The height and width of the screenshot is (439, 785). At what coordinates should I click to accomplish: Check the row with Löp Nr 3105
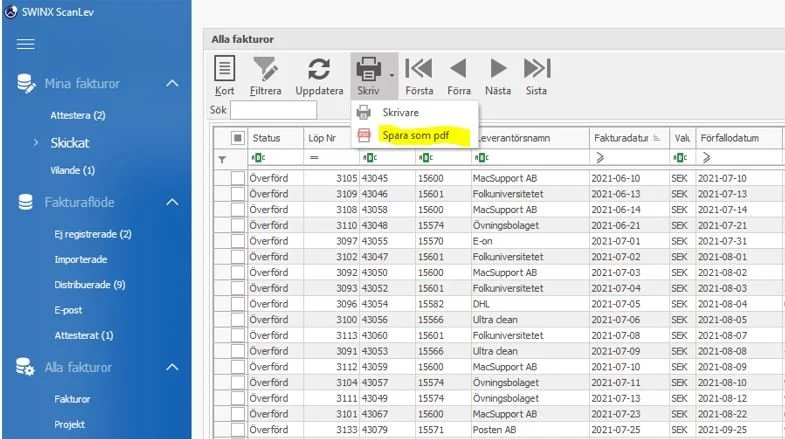(x=238, y=178)
